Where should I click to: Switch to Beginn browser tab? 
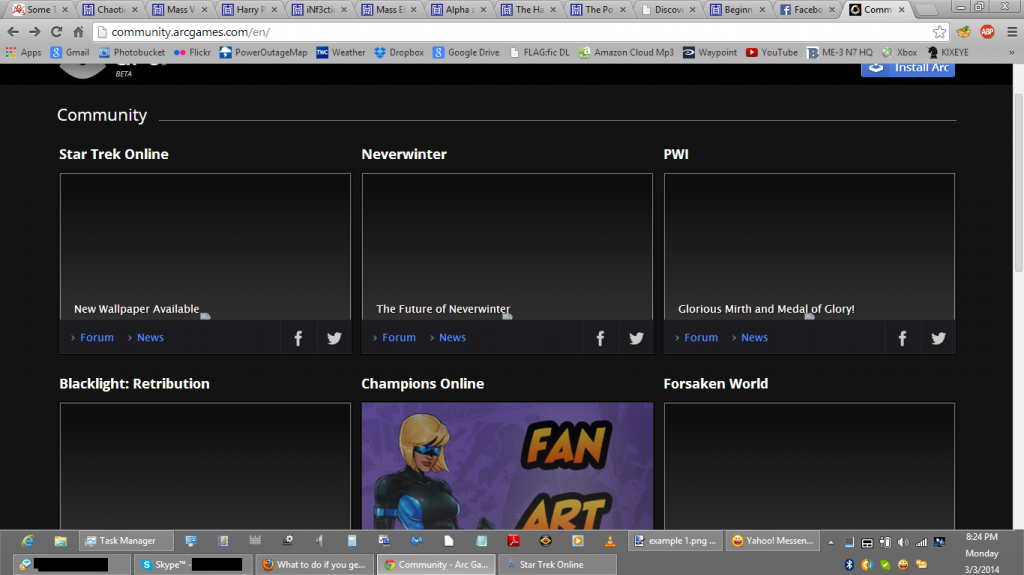[x=737, y=9]
